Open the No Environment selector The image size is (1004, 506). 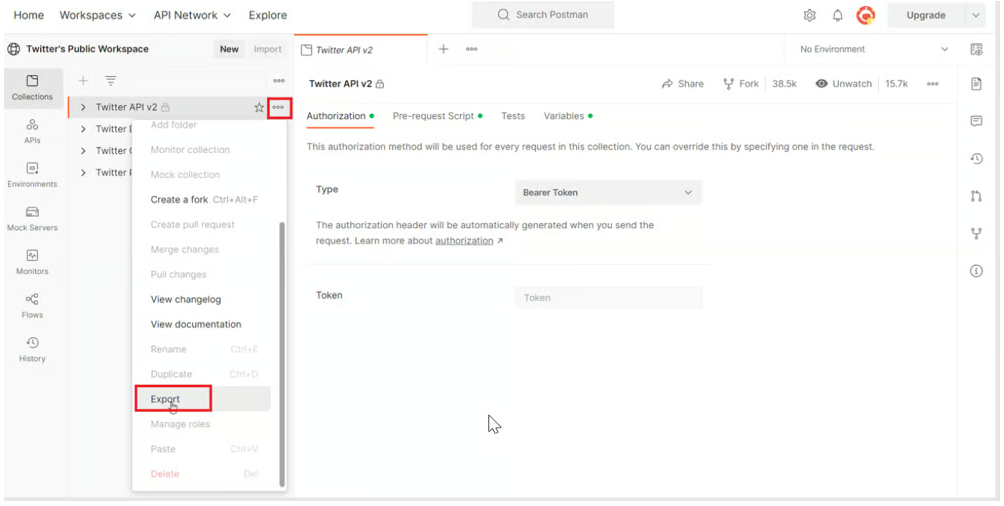point(873,49)
